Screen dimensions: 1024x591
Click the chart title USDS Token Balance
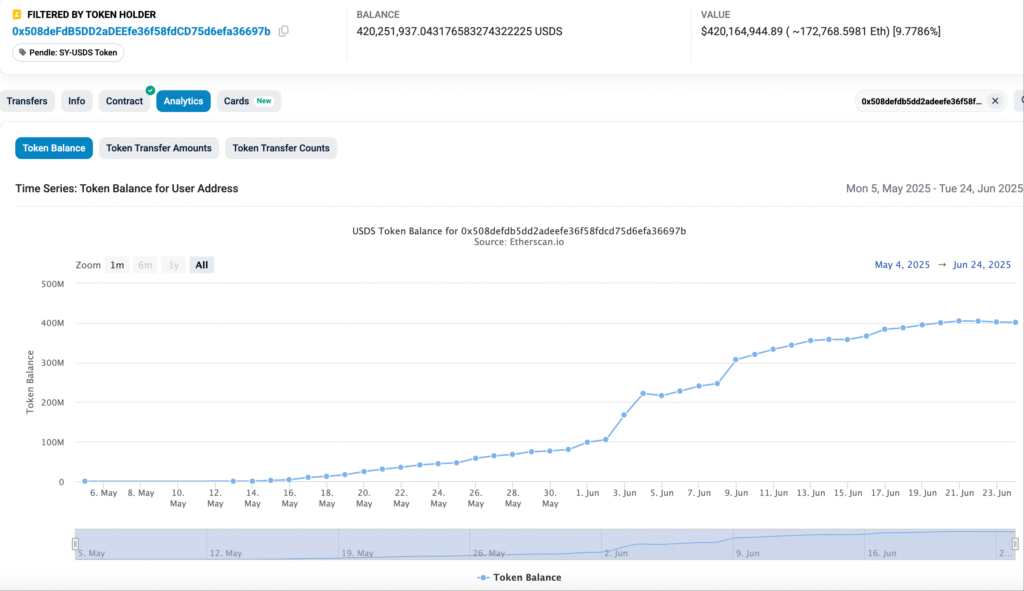pos(519,231)
